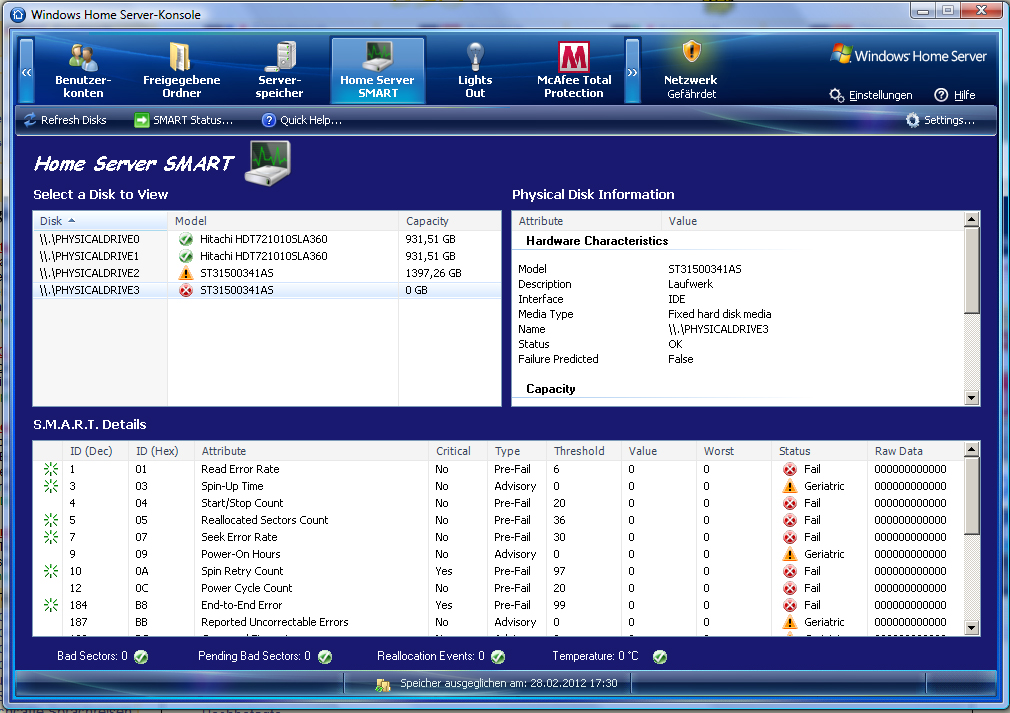Click the storage balance status bar icon
1010x713 pixels.
(x=383, y=684)
